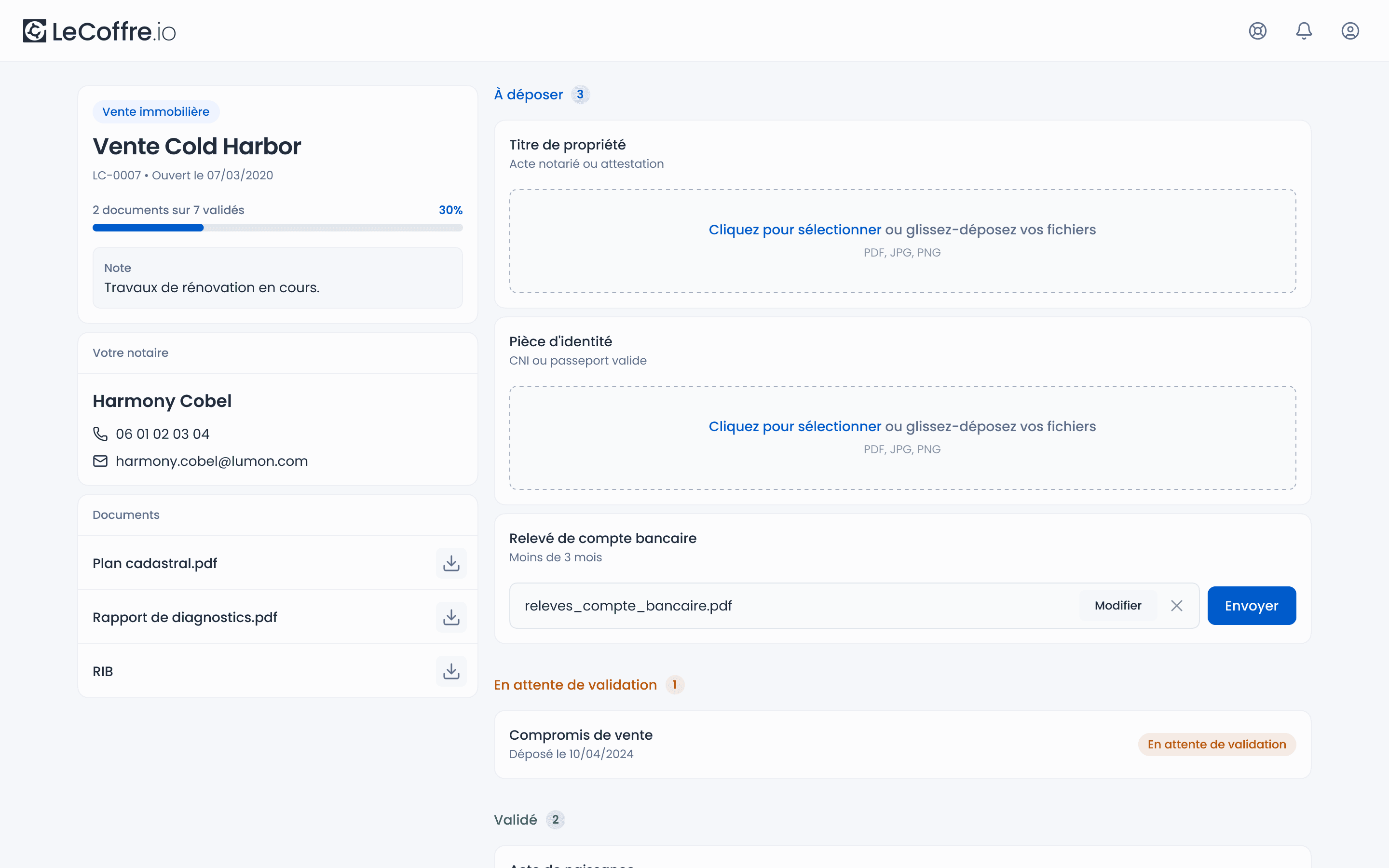Click notary email harmony.cobel@lumon.com
Image resolution: width=1389 pixels, height=868 pixels.
tap(212, 461)
